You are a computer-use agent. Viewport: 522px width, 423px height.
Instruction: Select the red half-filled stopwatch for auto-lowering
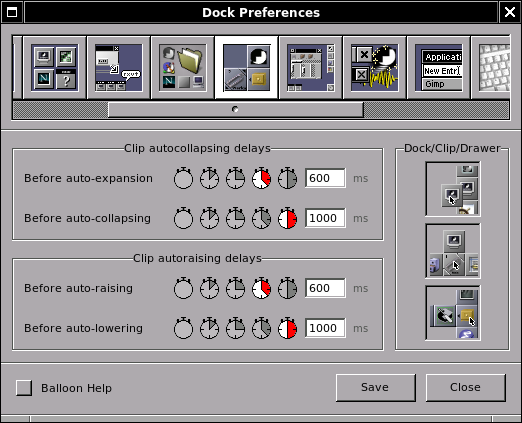point(287,328)
